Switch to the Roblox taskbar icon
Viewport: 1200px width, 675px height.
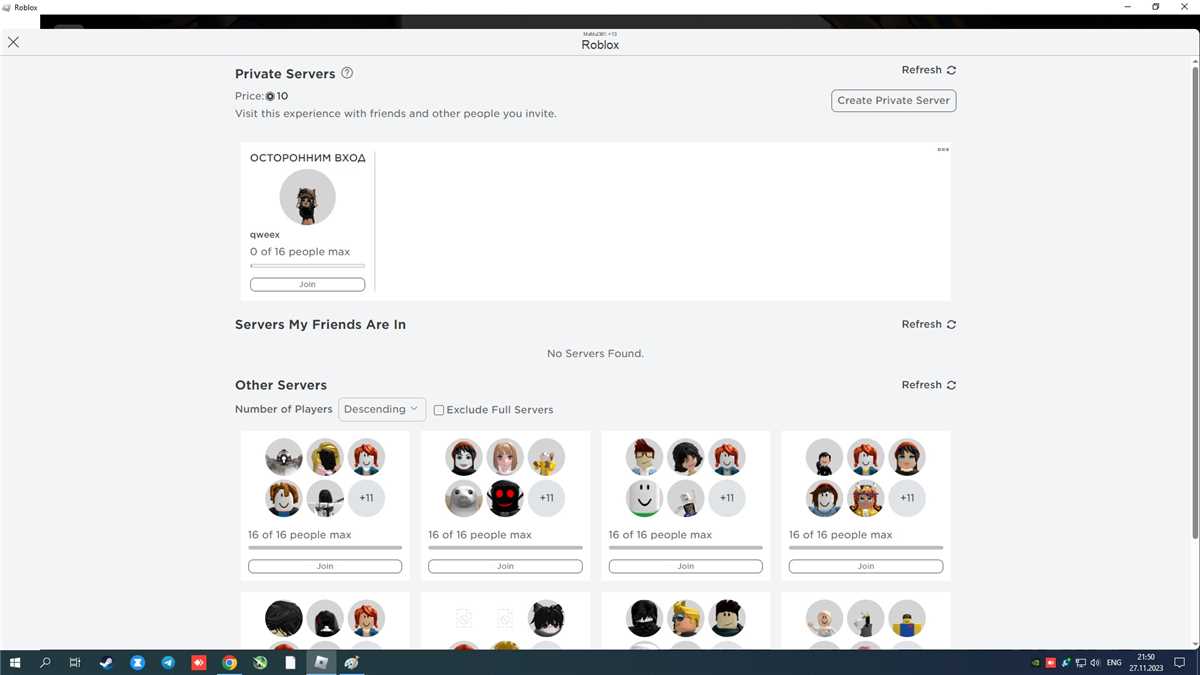(x=321, y=662)
